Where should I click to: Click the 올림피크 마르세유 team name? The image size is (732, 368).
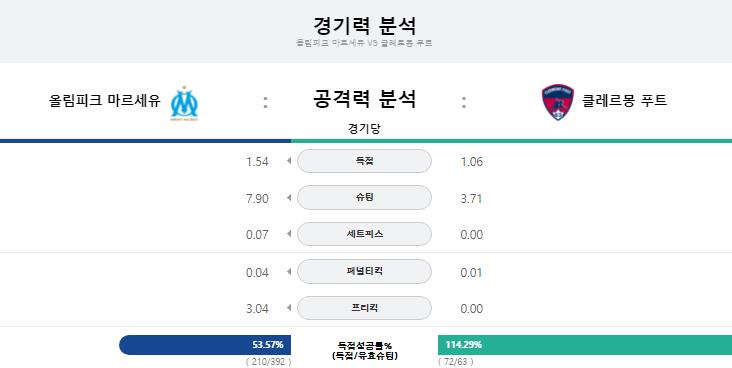point(105,100)
